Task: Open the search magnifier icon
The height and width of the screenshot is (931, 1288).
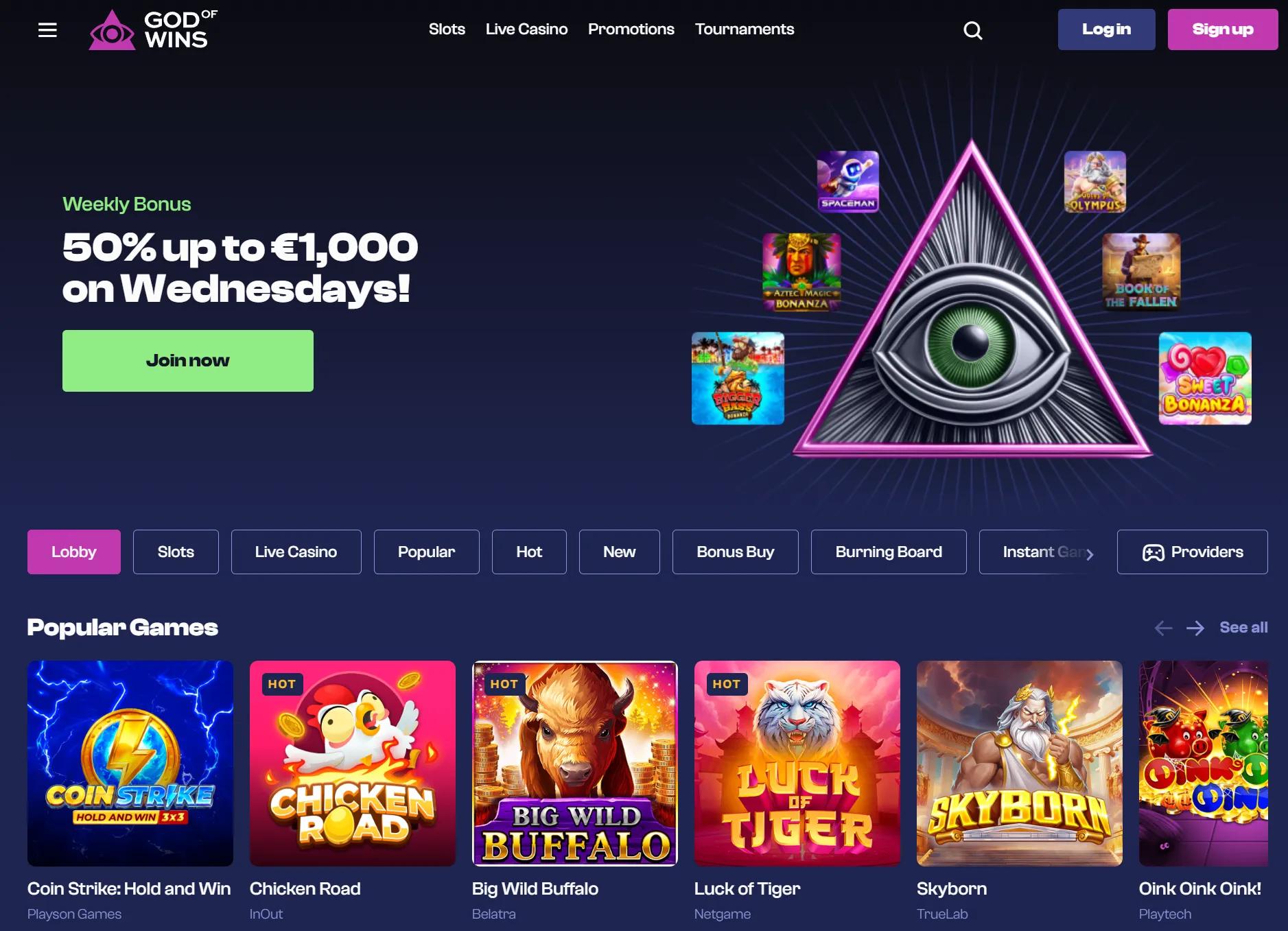Action: [972, 30]
